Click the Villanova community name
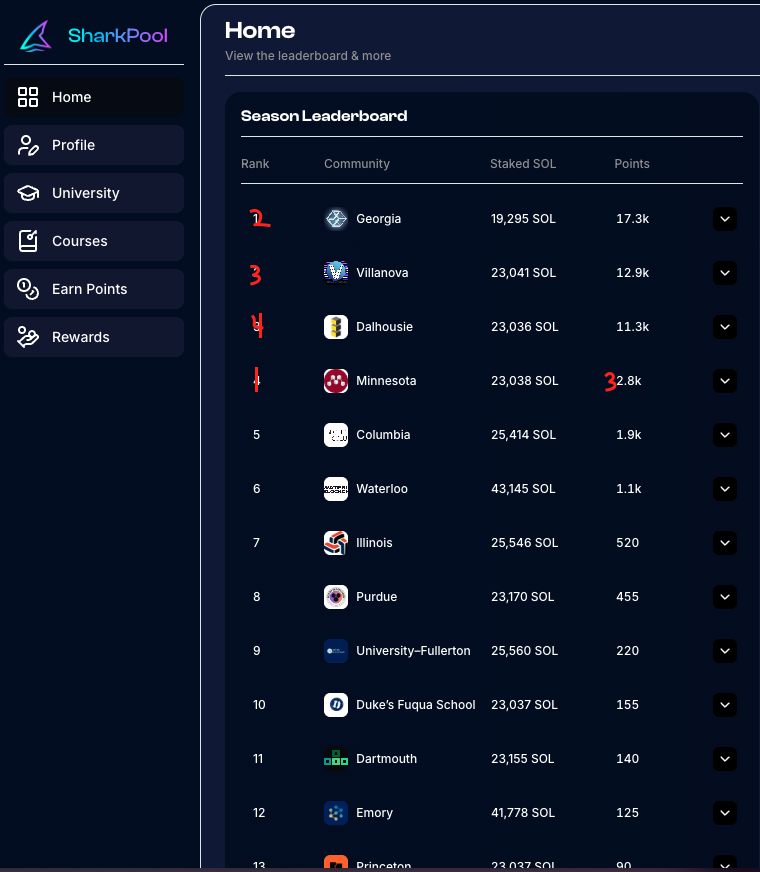The width and height of the screenshot is (760, 872). pyautogui.click(x=382, y=272)
